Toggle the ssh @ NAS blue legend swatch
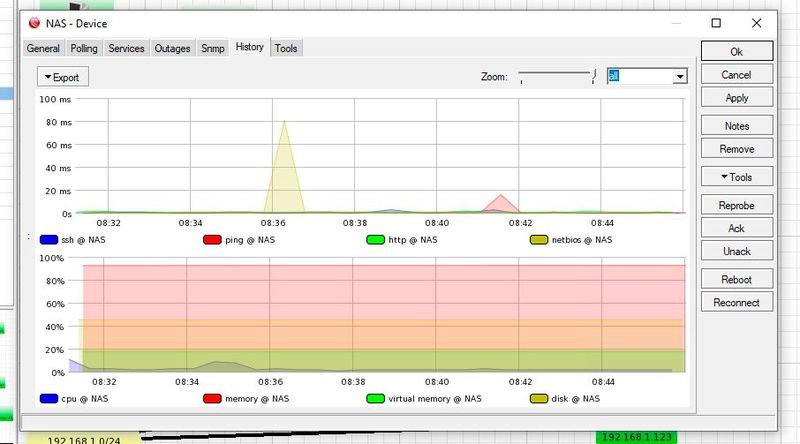The width and height of the screenshot is (800, 444). (49, 240)
